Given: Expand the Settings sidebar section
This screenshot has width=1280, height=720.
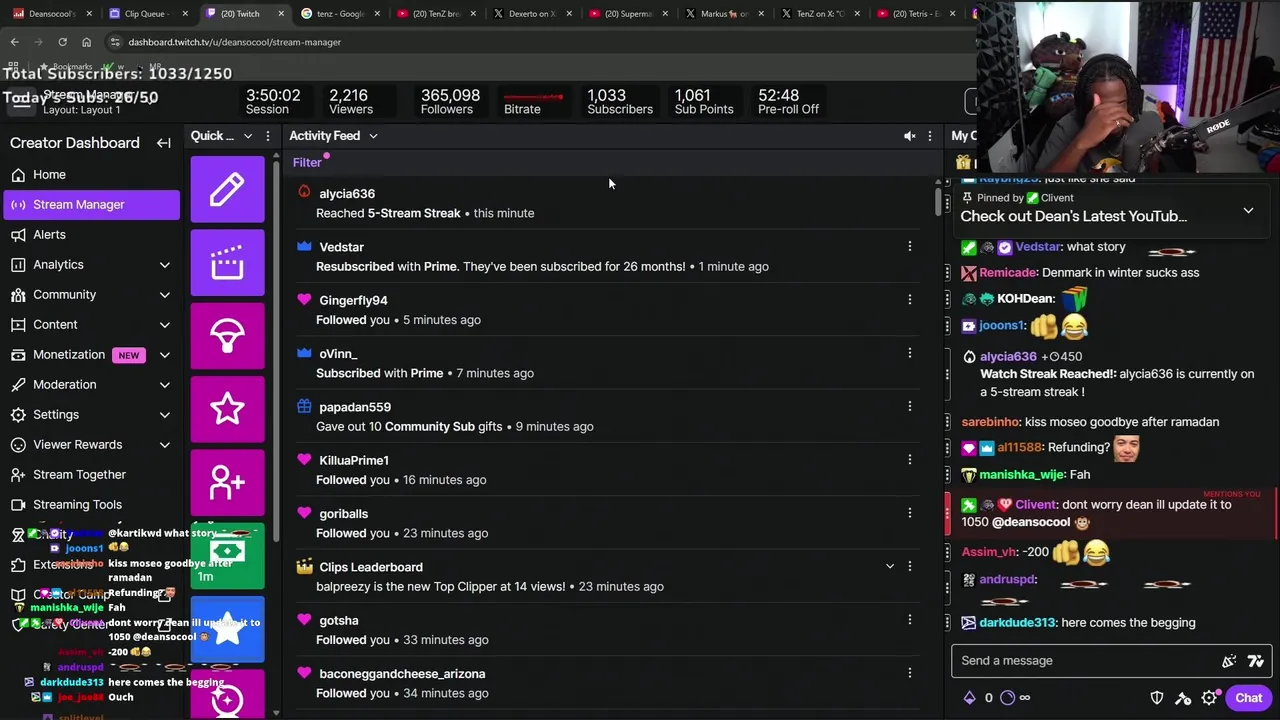Looking at the screenshot, I should point(164,415).
